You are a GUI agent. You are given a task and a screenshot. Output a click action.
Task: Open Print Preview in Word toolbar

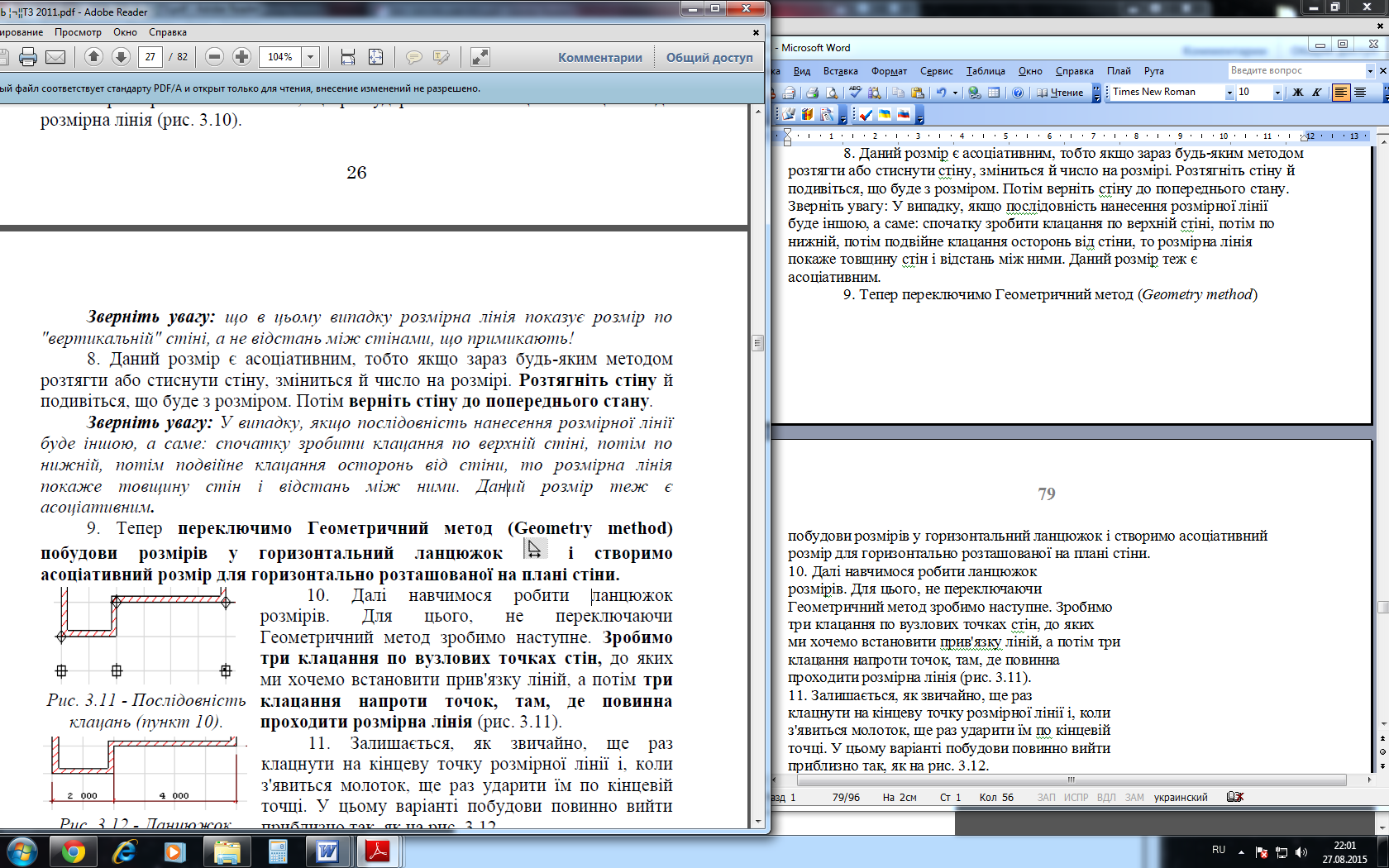(x=832, y=93)
